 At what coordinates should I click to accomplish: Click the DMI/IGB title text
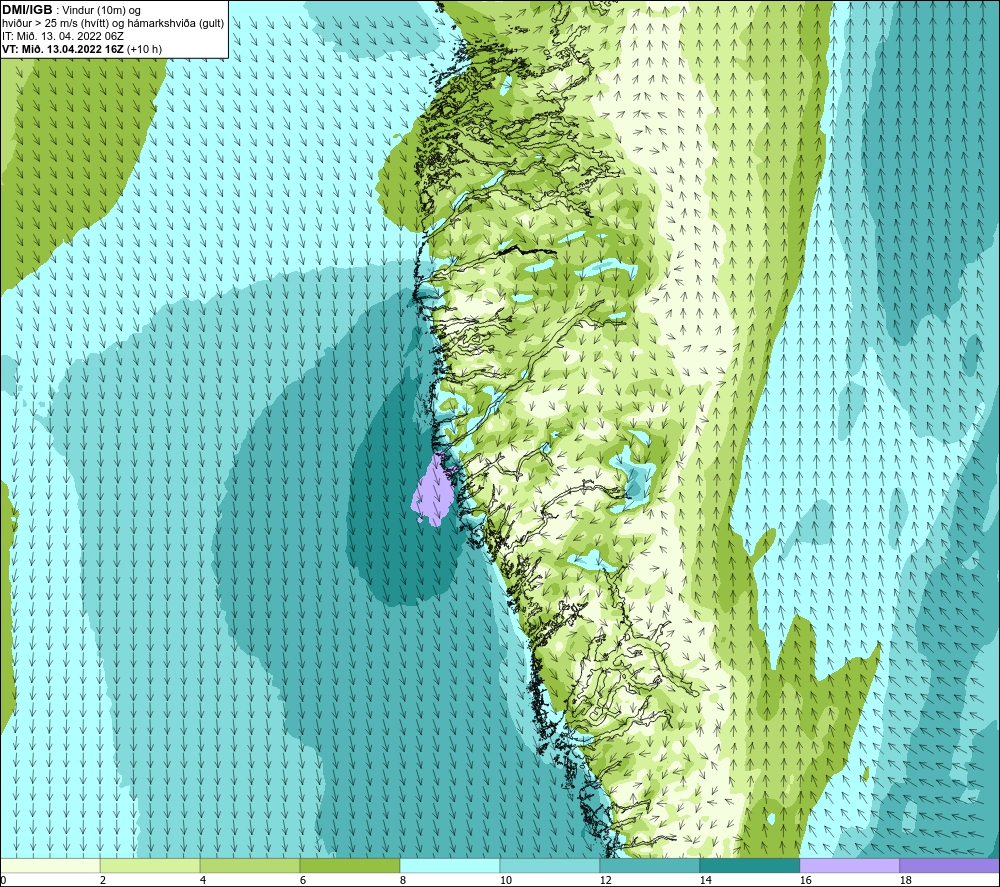pos(27,10)
